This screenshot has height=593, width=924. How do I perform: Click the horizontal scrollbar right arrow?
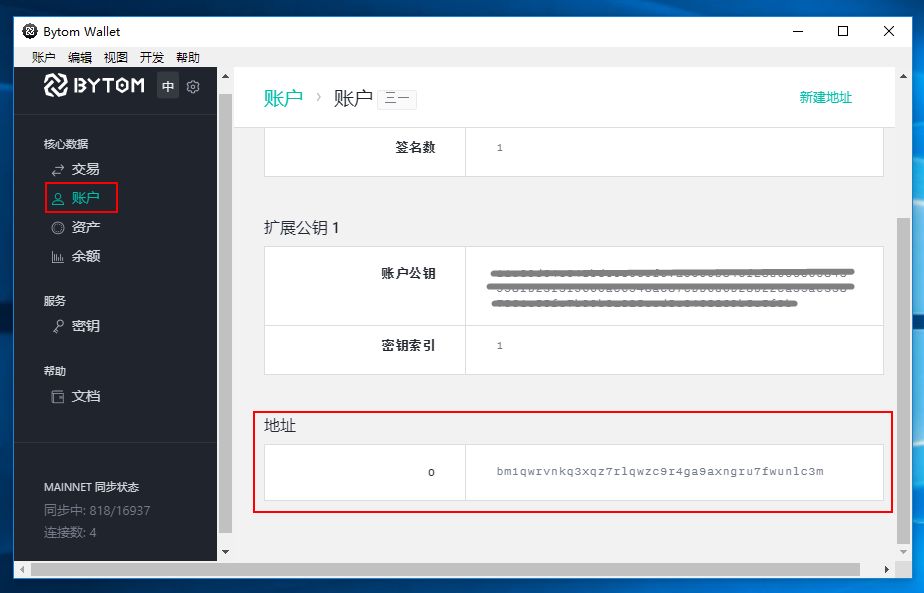(886, 569)
